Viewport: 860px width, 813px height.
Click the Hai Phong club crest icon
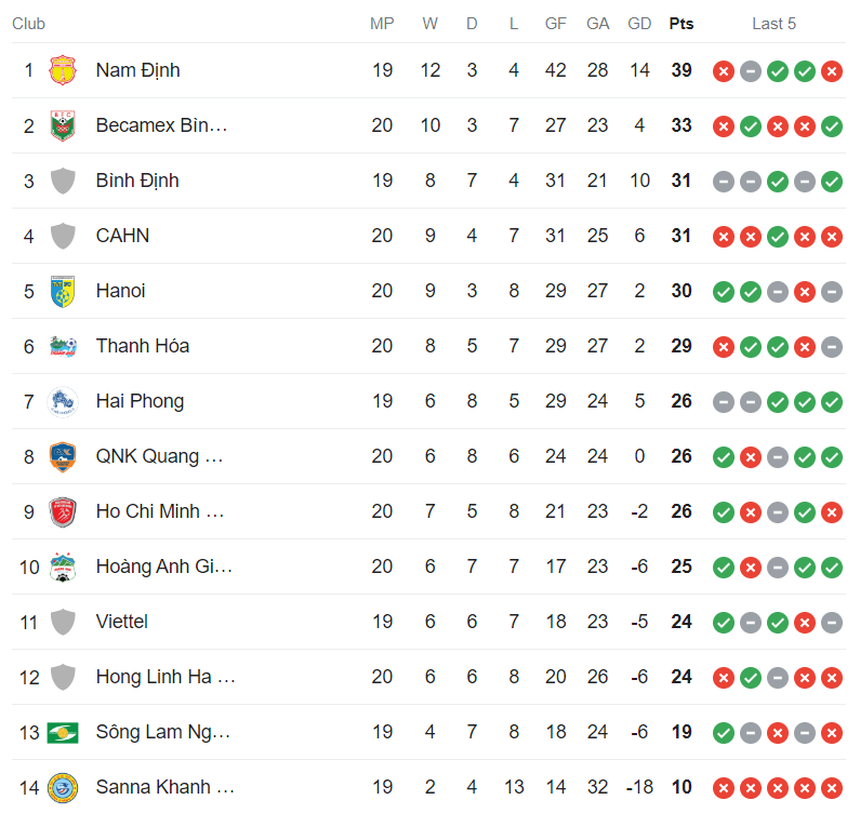click(63, 400)
